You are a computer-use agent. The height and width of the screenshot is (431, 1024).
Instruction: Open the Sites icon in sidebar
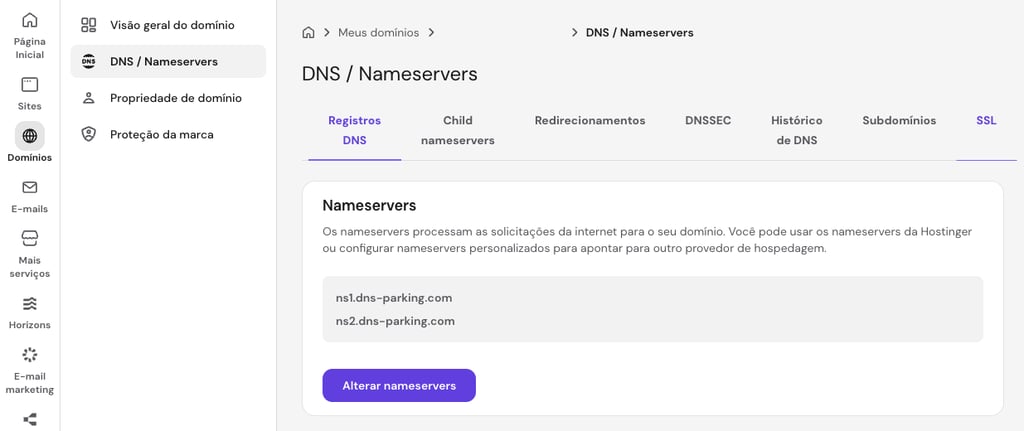click(29, 84)
